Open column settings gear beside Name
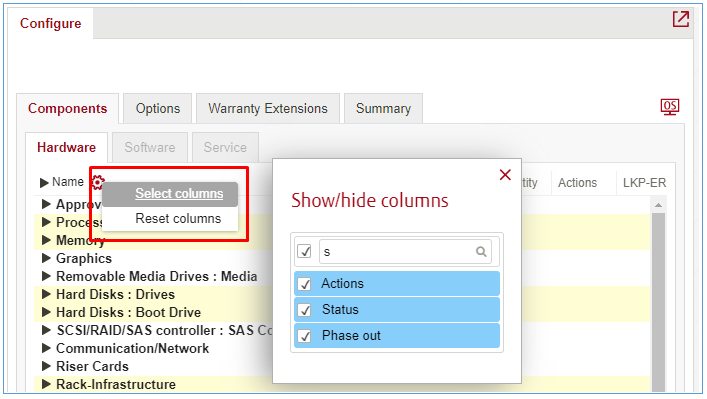The height and width of the screenshot is (399, 707). [97, 182]
